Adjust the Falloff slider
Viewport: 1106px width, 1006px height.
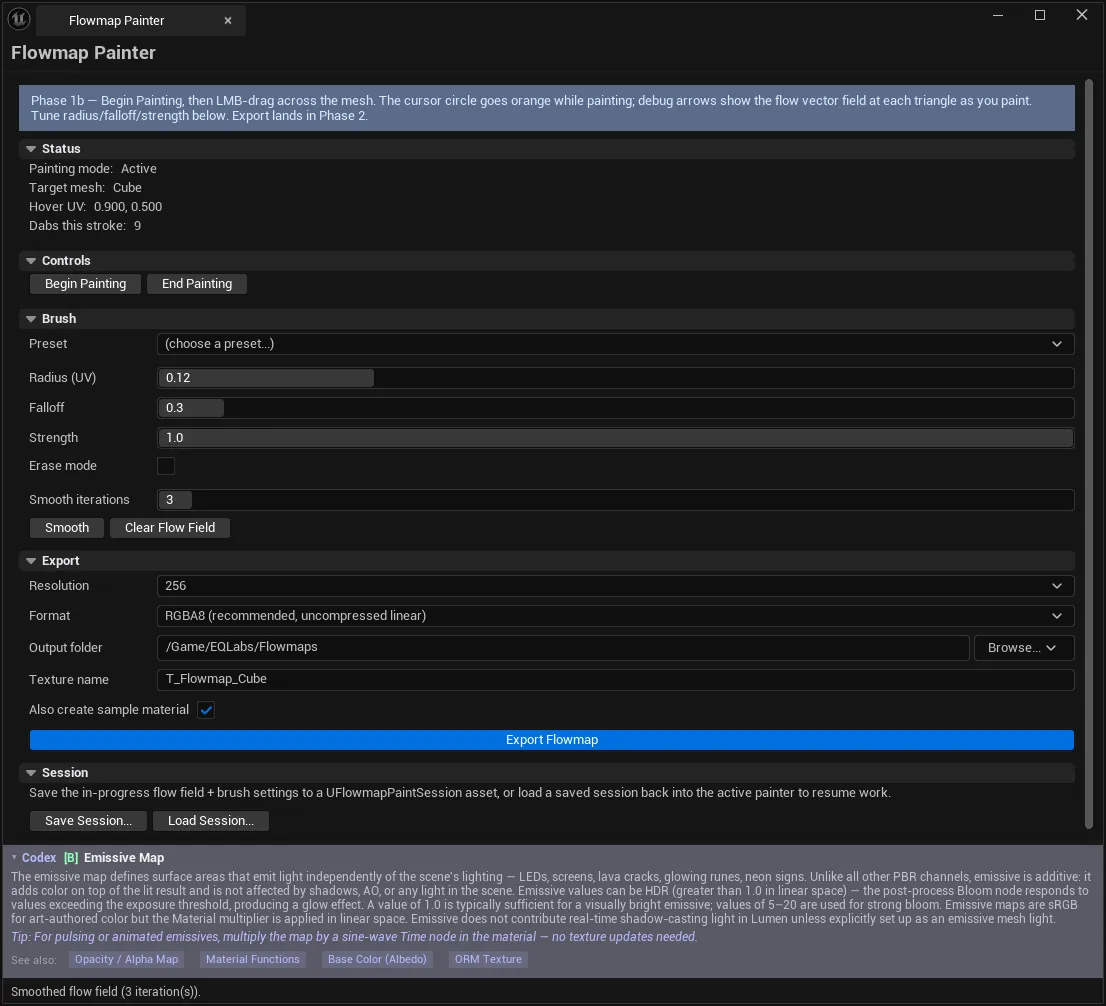pos(615,408)
